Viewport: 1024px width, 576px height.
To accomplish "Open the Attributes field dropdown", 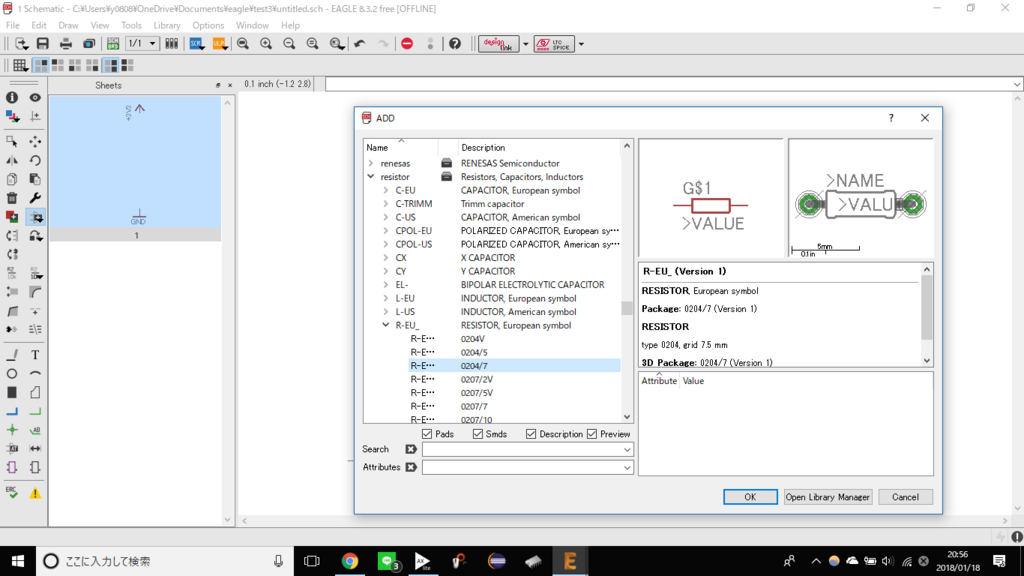I will click(x=627, y=468).
